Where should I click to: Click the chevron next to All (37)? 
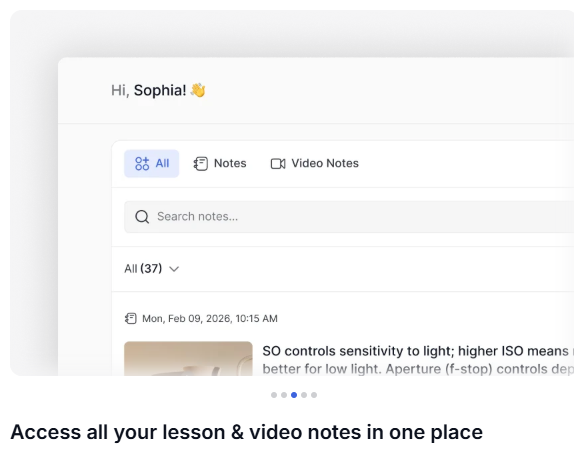coord(174,269)
